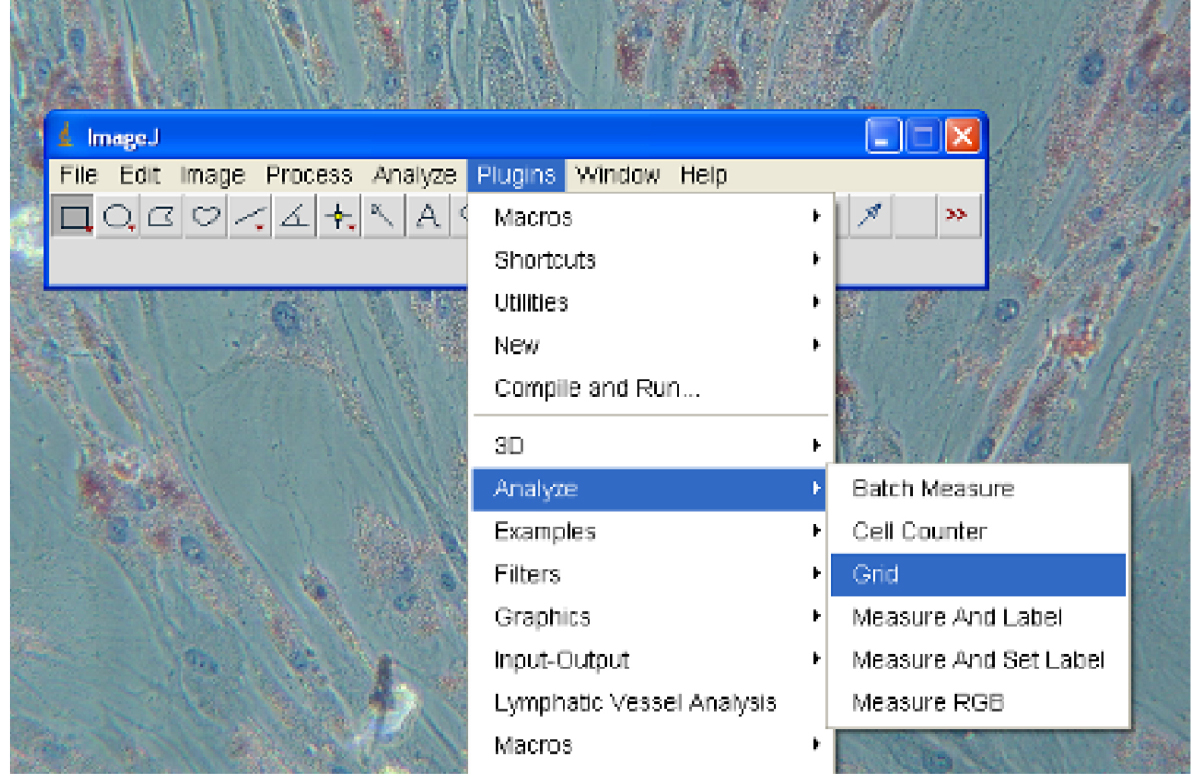This screenshot has height=780, width=1191.
Task: Select the Wand tracing tool
Action: (x=383, y=216)
